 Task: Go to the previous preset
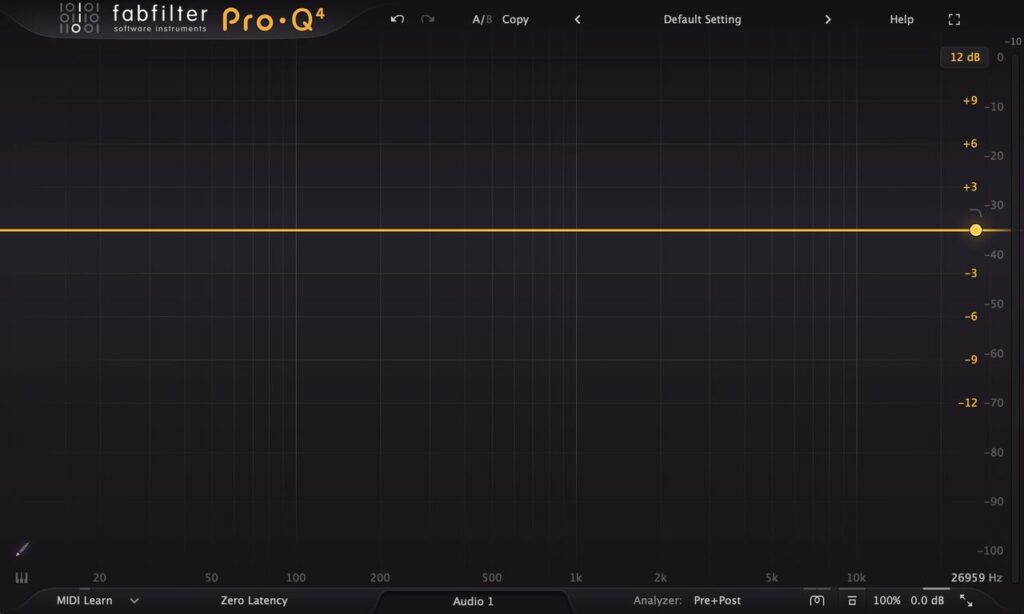coord(577,20)
